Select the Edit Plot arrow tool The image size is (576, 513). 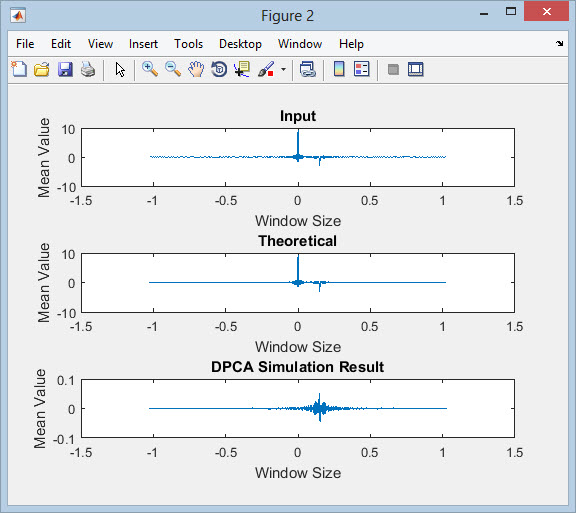click(x=120, y=69)
